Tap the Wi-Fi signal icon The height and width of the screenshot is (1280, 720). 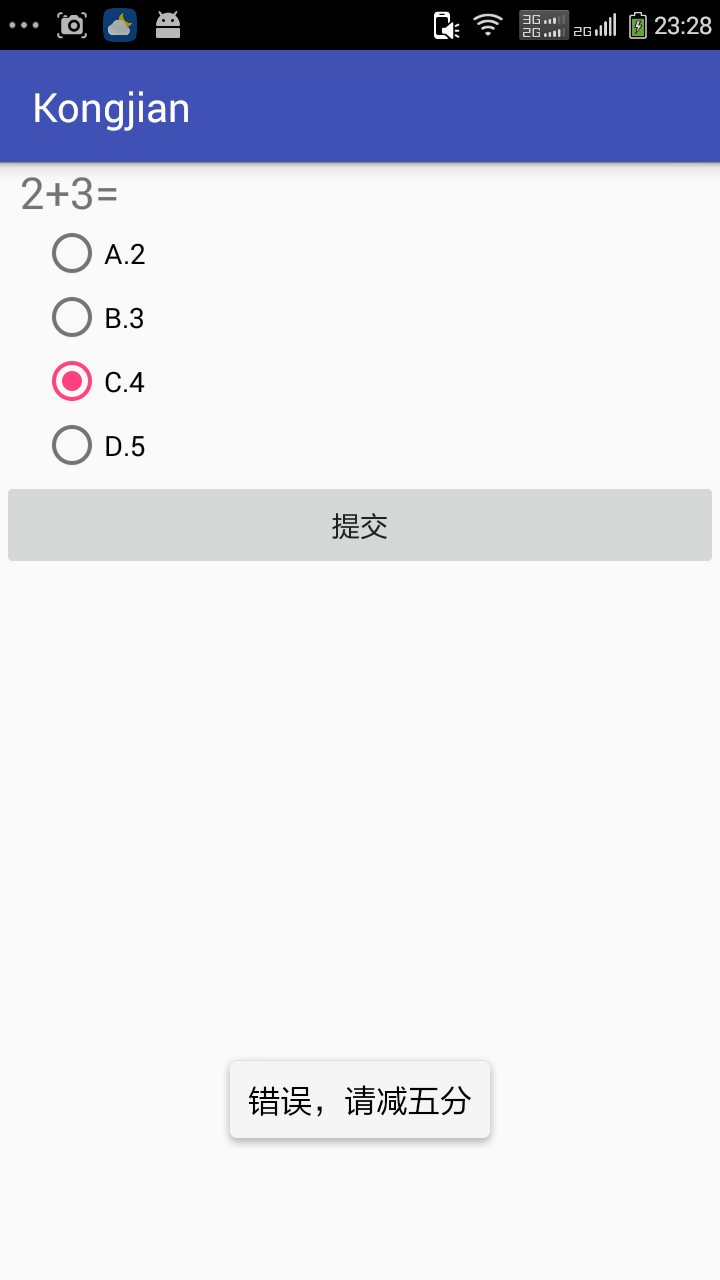(488, 25)
